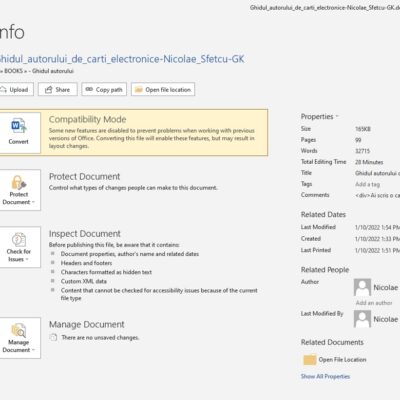Click the Created date value
This screenshot has width=400, height=400.
[377, 239]
